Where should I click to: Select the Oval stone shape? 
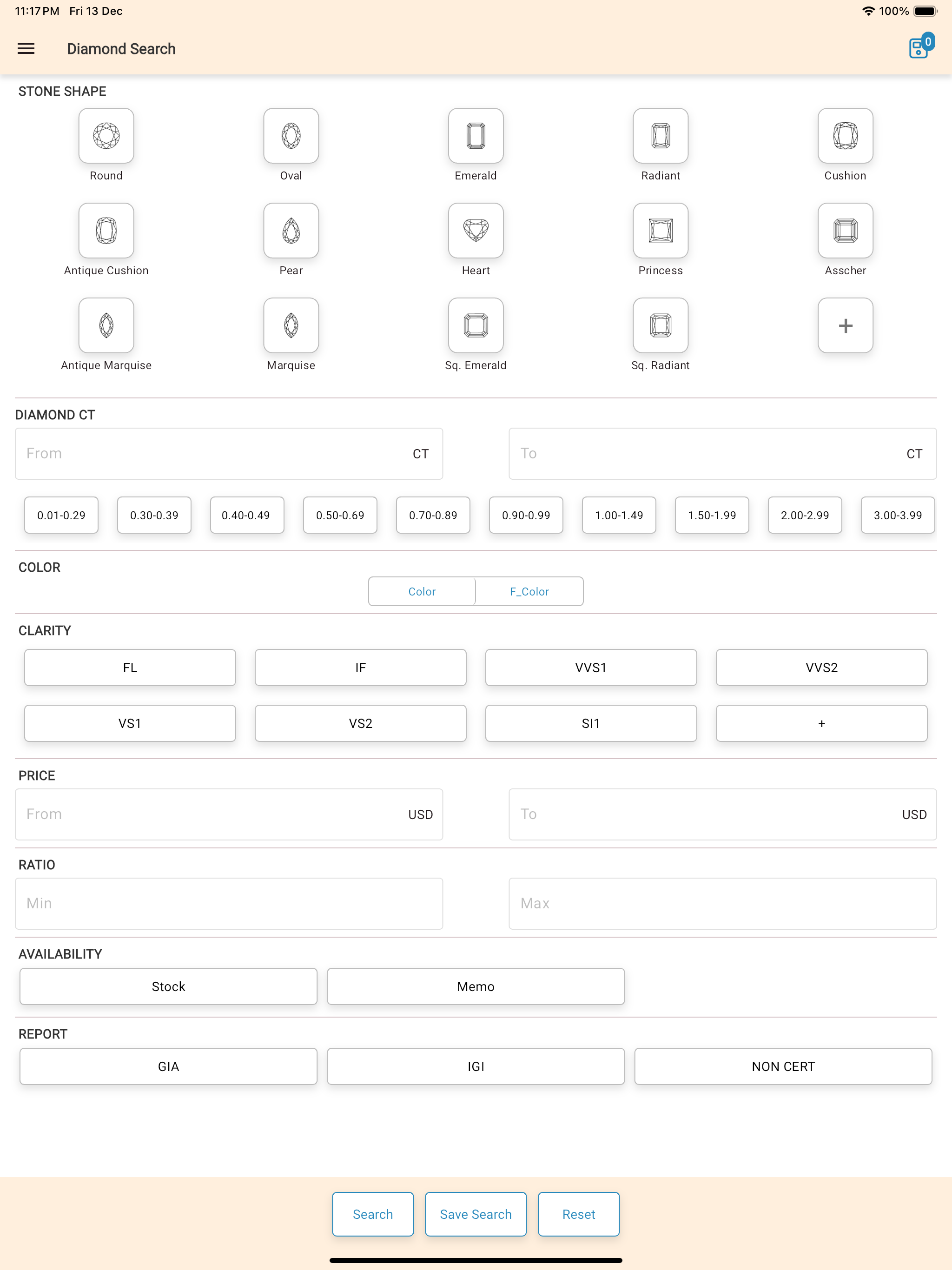point(291,136)
